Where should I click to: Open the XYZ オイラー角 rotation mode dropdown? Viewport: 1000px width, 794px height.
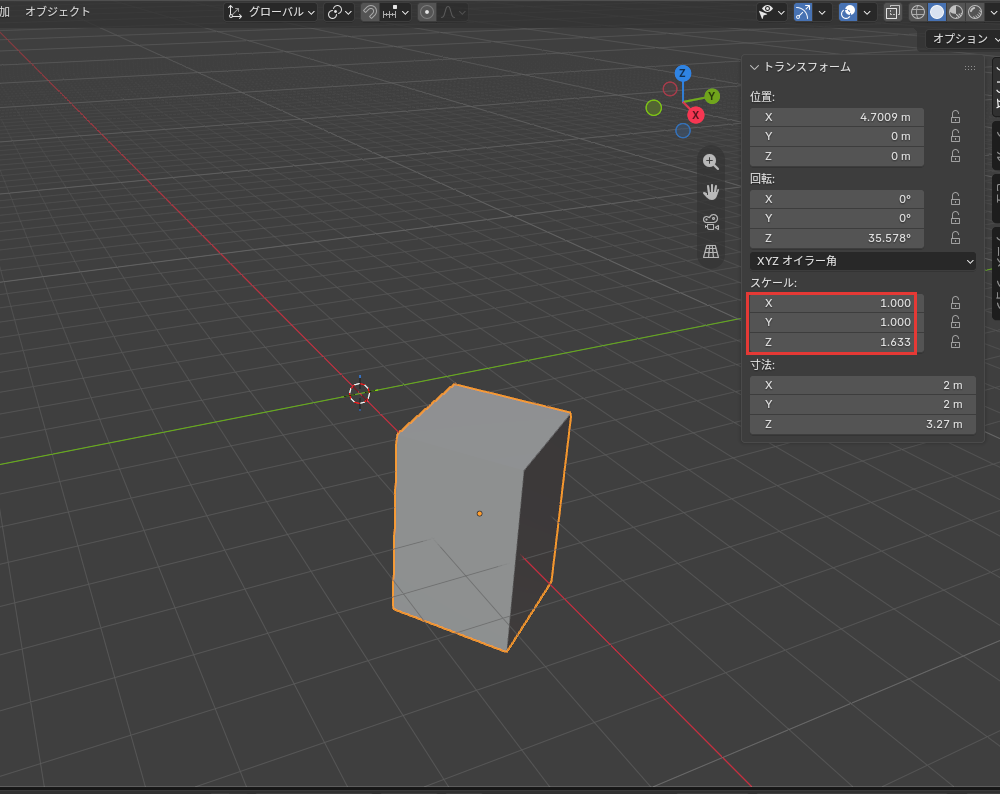tap(862, 261)
